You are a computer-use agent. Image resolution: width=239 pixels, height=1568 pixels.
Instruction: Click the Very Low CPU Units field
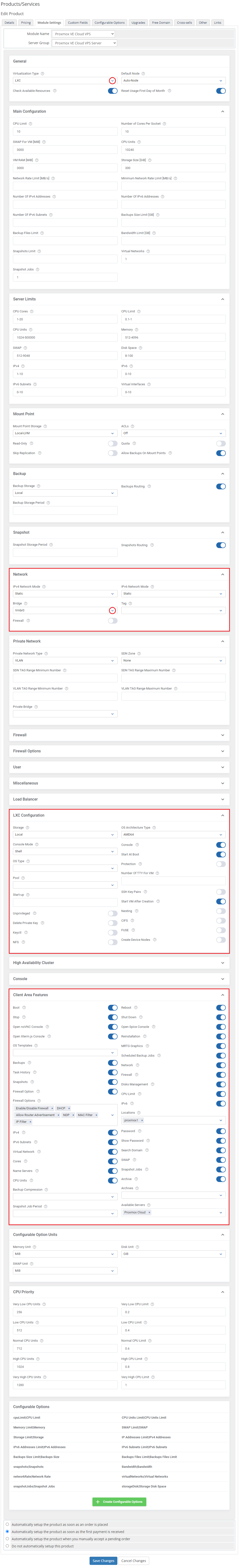65,1312
